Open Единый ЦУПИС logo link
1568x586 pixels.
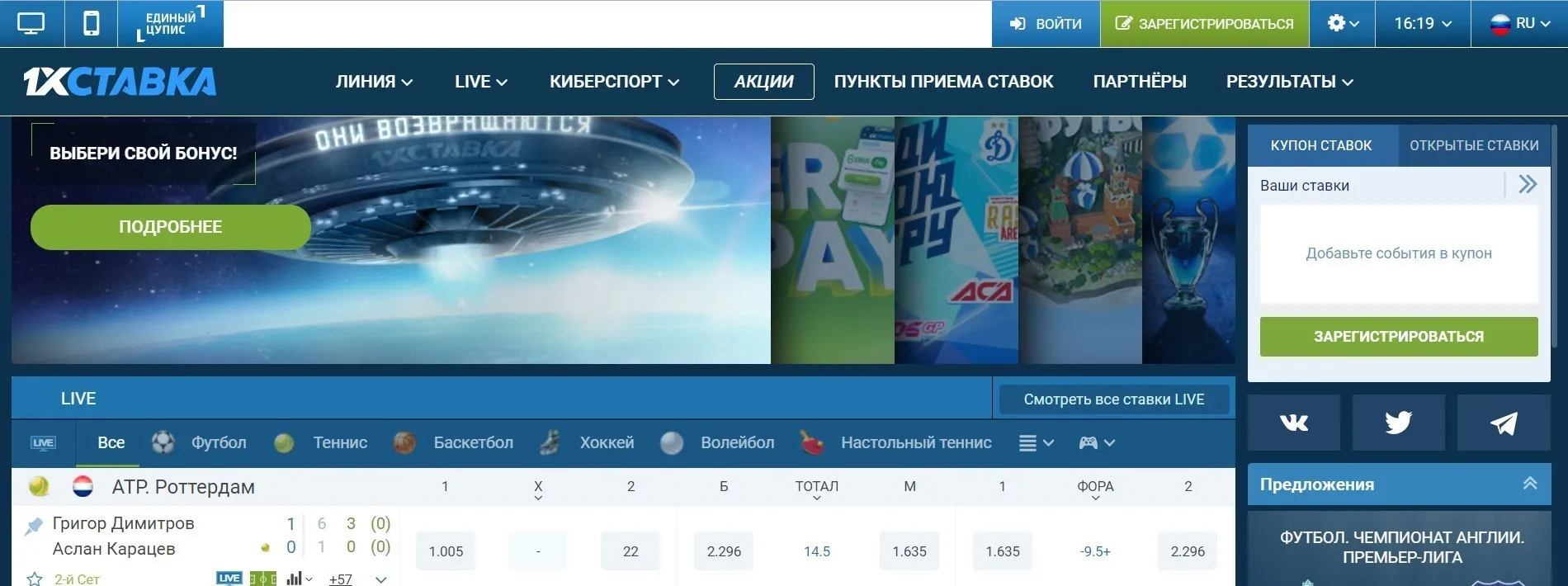[x=171, y=23]
